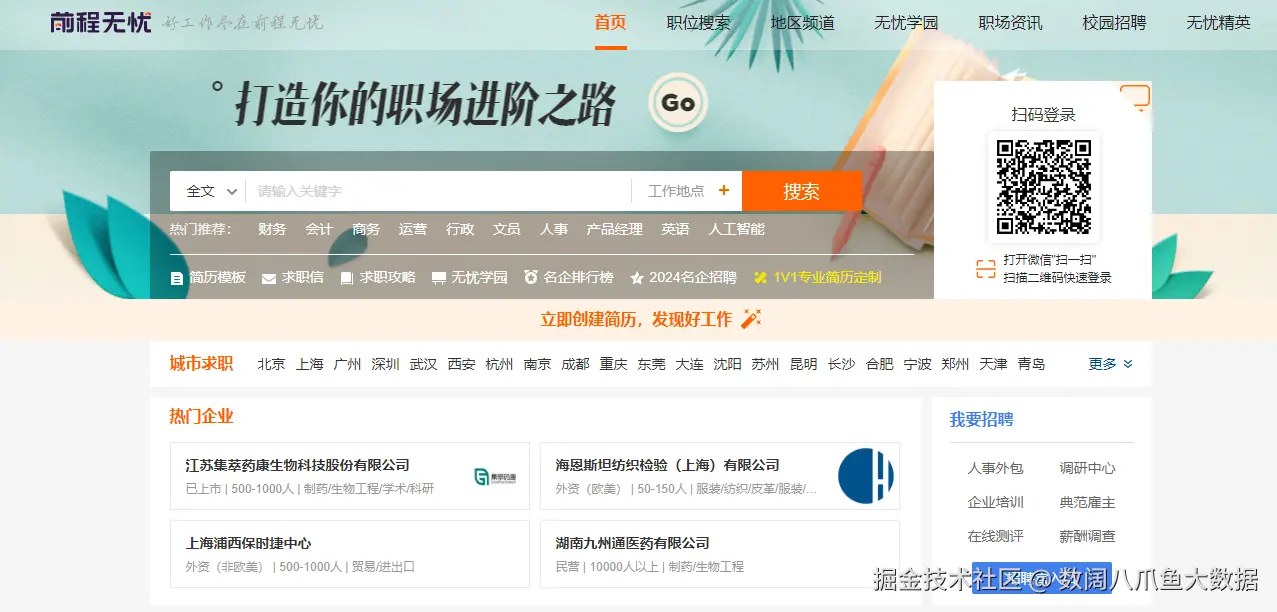1277x612 pixels.
Task: Click the 我要招聘 heading
Action: click(x=981, y=420)
